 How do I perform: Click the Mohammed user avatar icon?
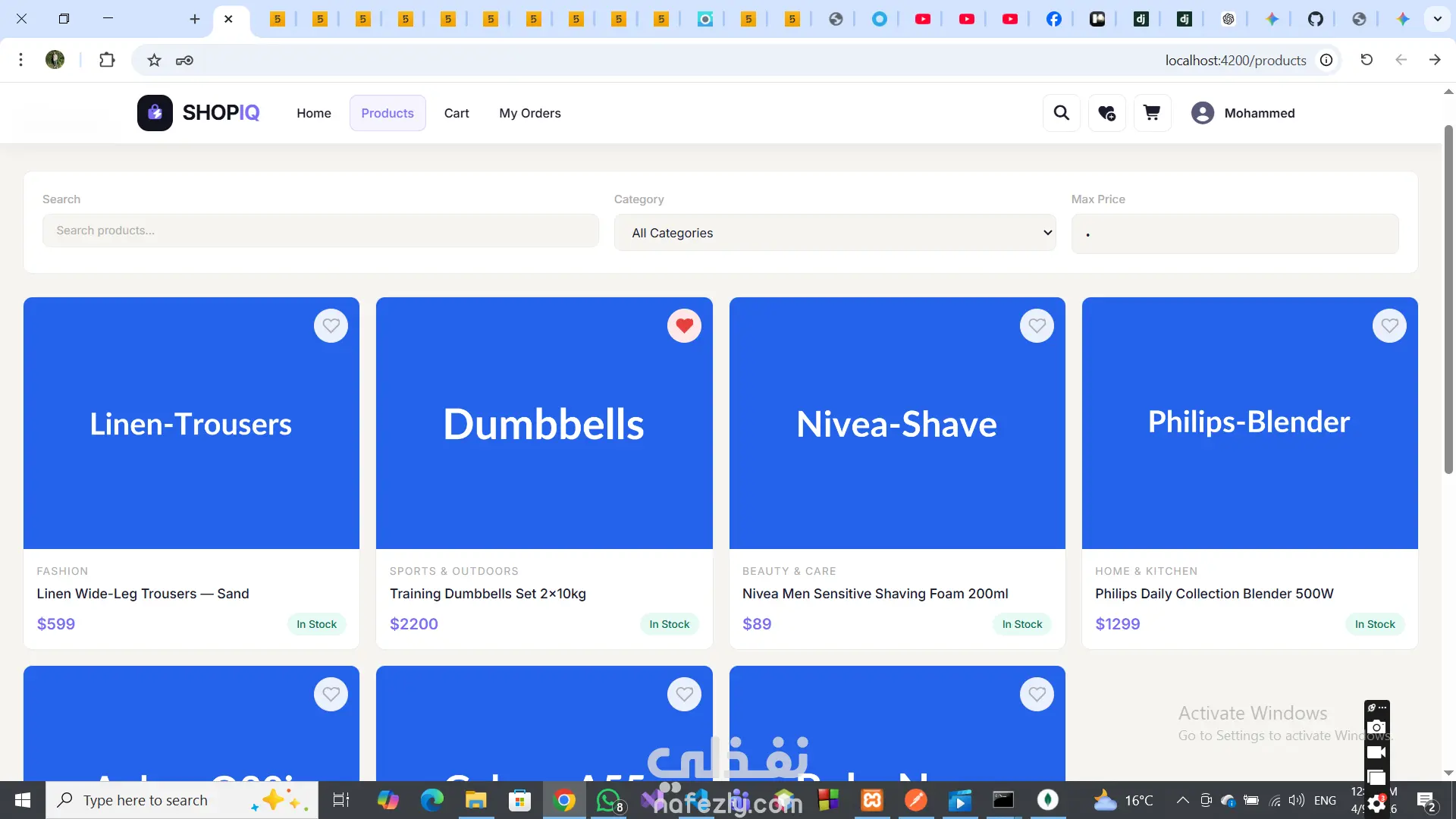[1202, 113]
